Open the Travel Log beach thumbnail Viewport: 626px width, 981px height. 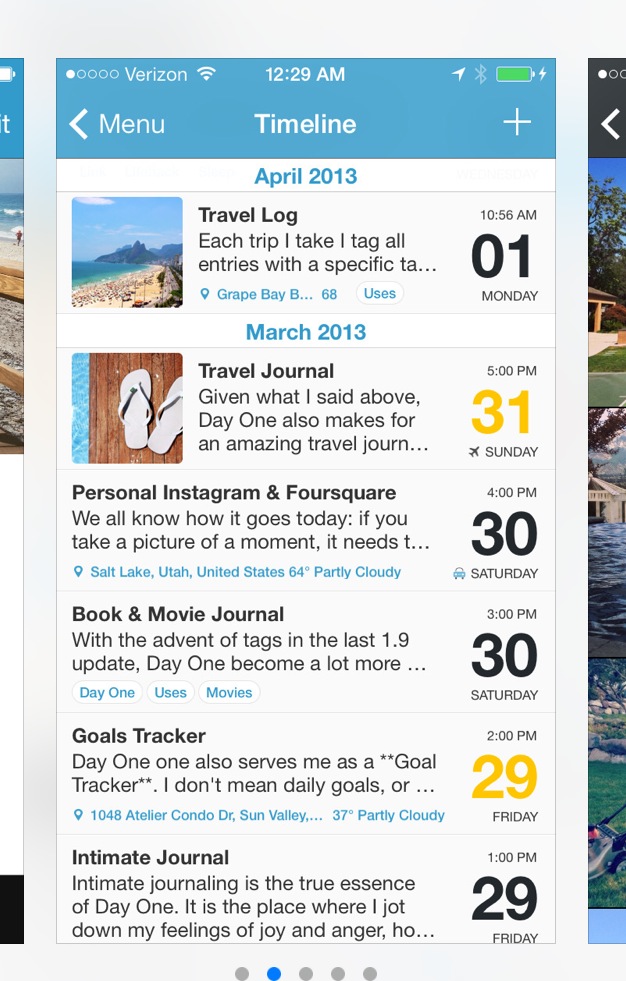[x=128, y=252]
